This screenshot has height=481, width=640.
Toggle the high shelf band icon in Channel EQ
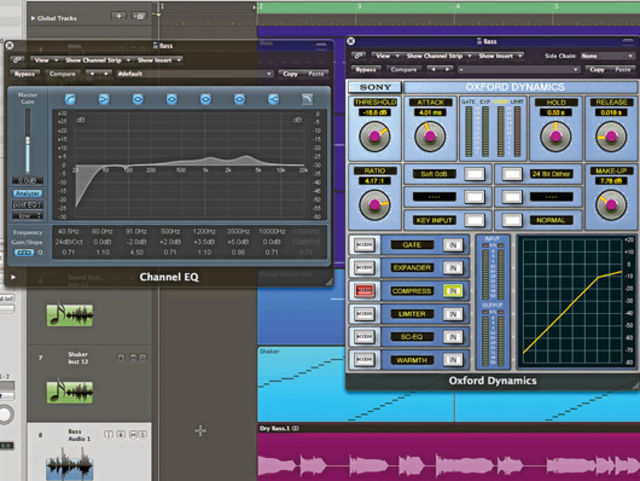pyautogui.click(x=273, y=99)
